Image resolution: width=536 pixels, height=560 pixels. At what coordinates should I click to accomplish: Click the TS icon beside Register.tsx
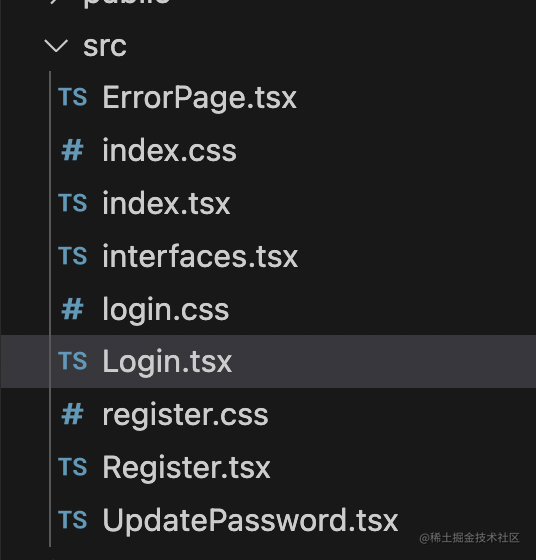73,467
